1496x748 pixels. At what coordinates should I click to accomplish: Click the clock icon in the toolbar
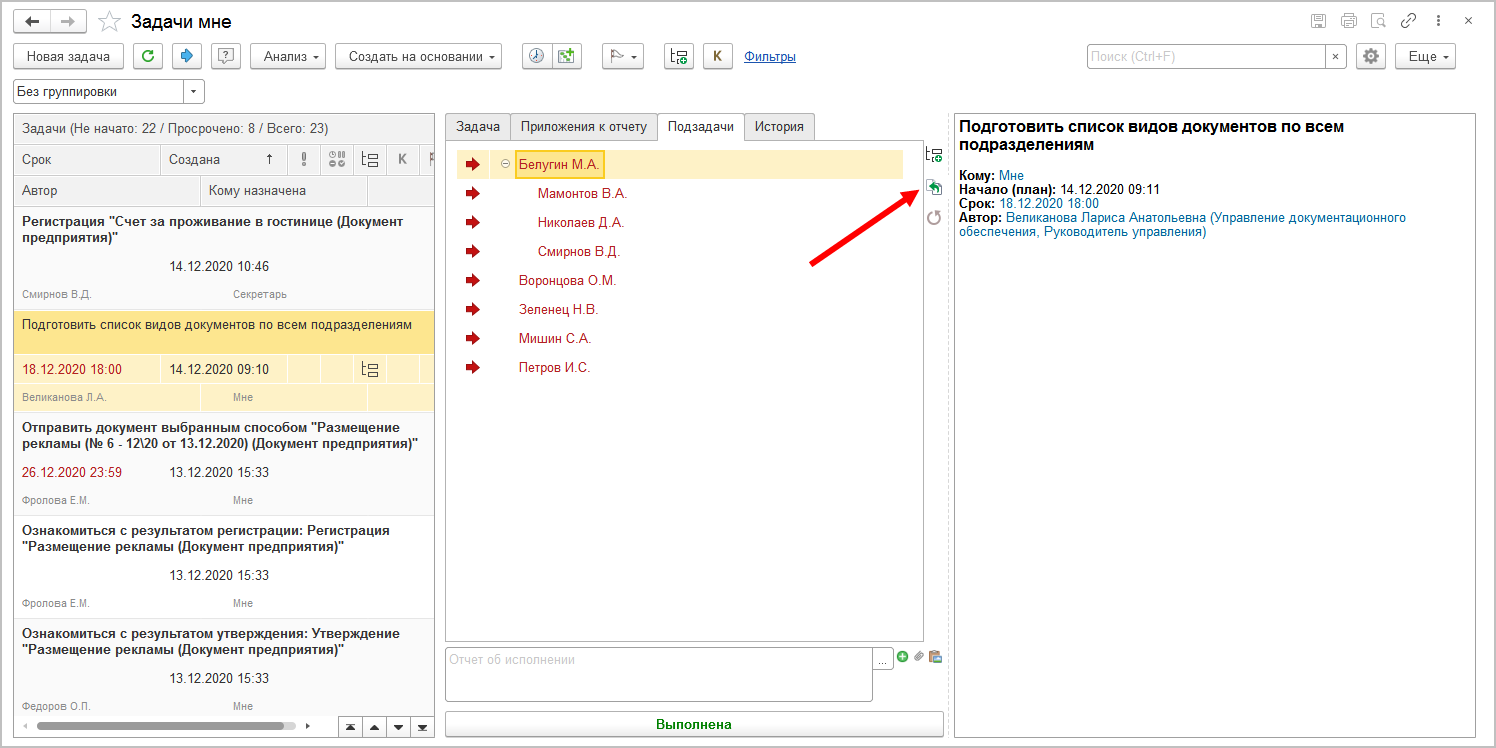tap(537, 57)
